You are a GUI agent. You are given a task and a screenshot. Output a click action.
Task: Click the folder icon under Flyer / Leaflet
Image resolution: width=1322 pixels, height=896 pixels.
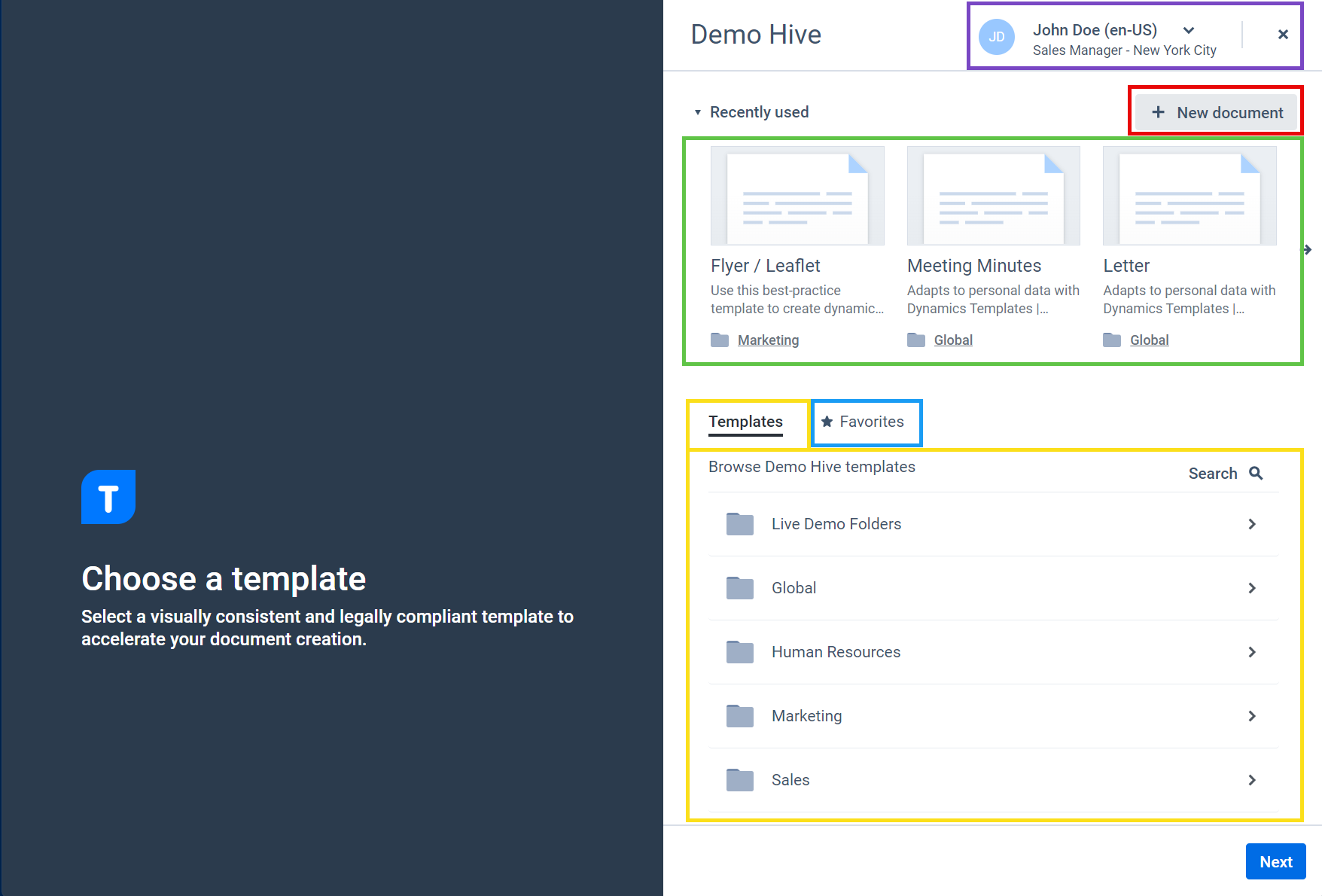click(717, 340)
